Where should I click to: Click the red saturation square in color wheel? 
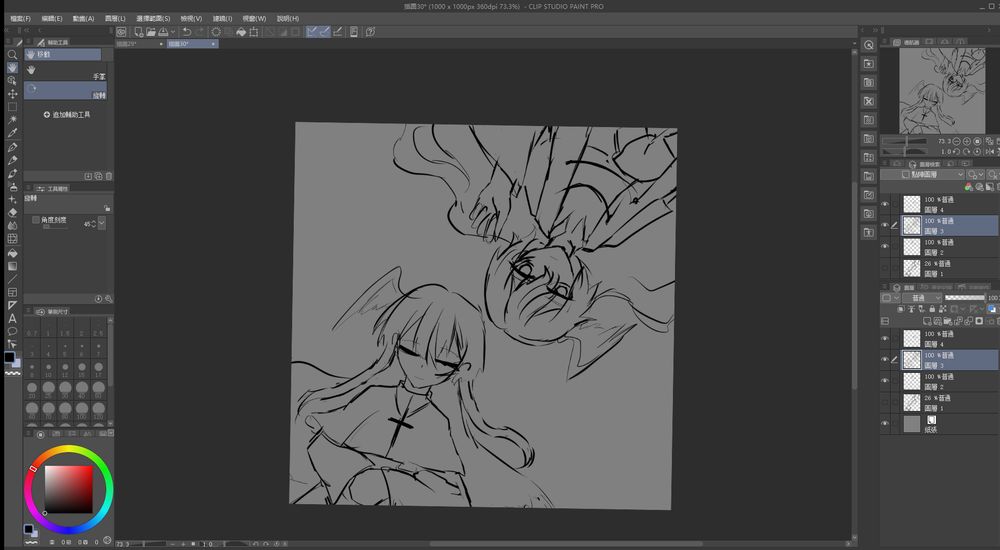[68, 489]
